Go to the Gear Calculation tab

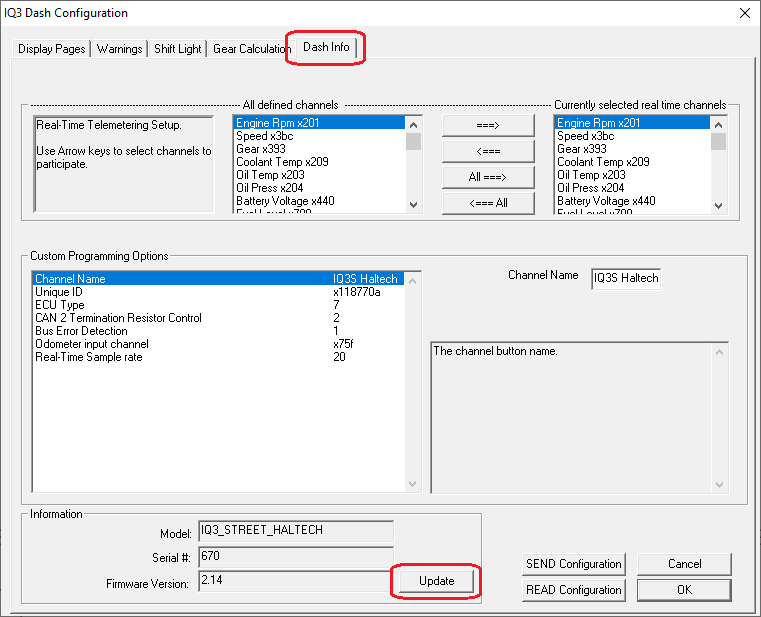251,49
